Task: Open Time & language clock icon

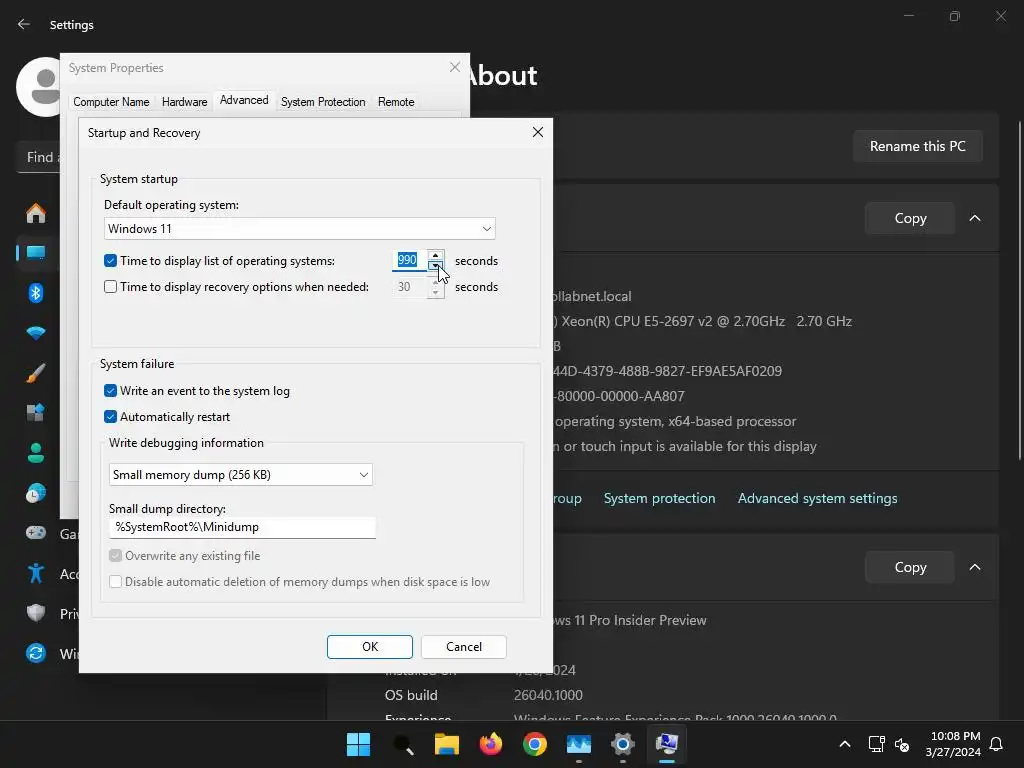Action: coord(36,493)
